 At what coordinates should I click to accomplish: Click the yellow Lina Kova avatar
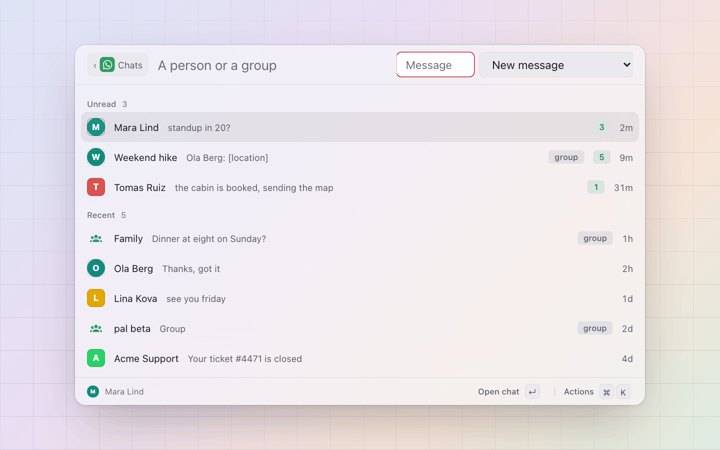coord(96,298)
